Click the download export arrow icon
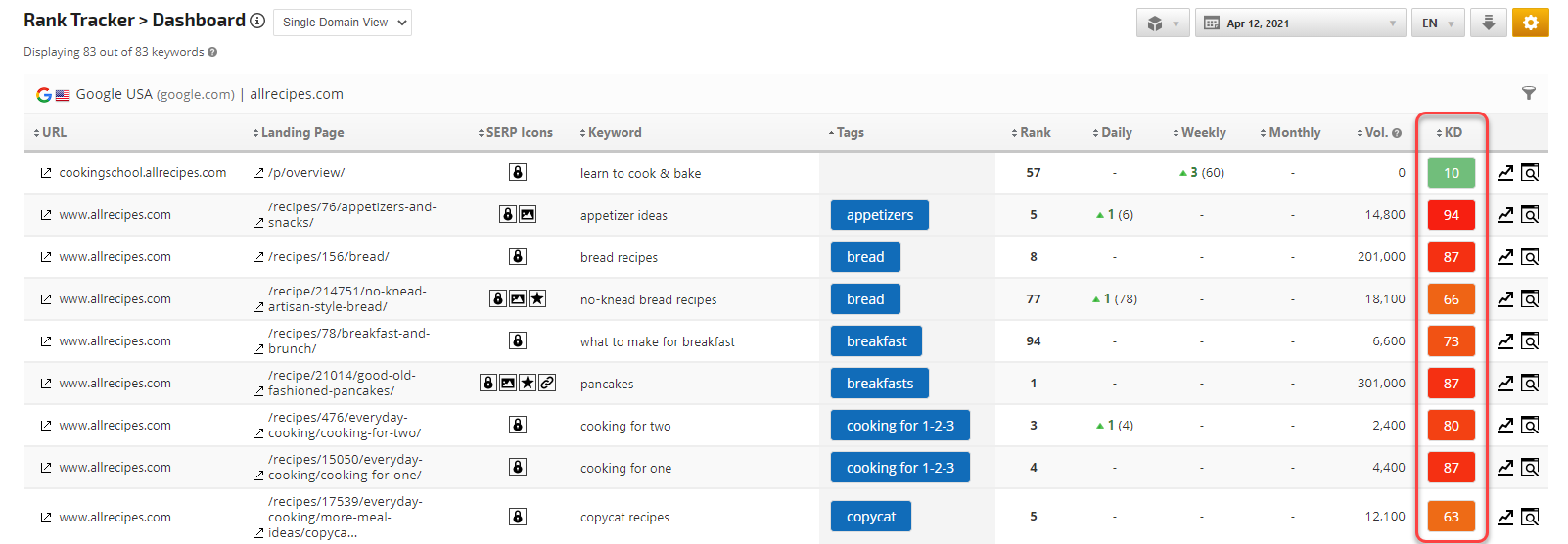 pyautogui.click(x=1488, y=23)
